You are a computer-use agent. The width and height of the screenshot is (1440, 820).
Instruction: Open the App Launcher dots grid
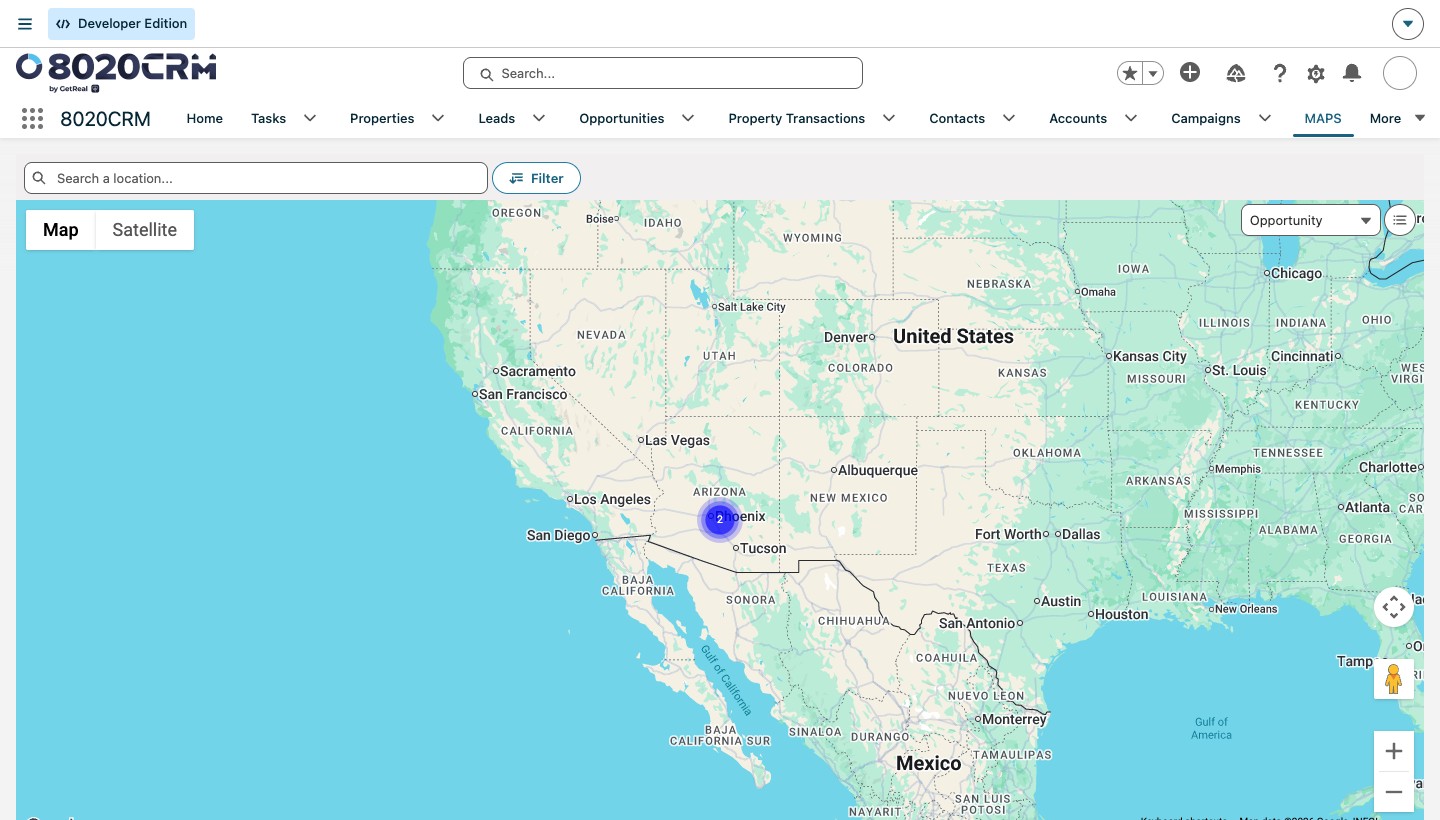32,119
